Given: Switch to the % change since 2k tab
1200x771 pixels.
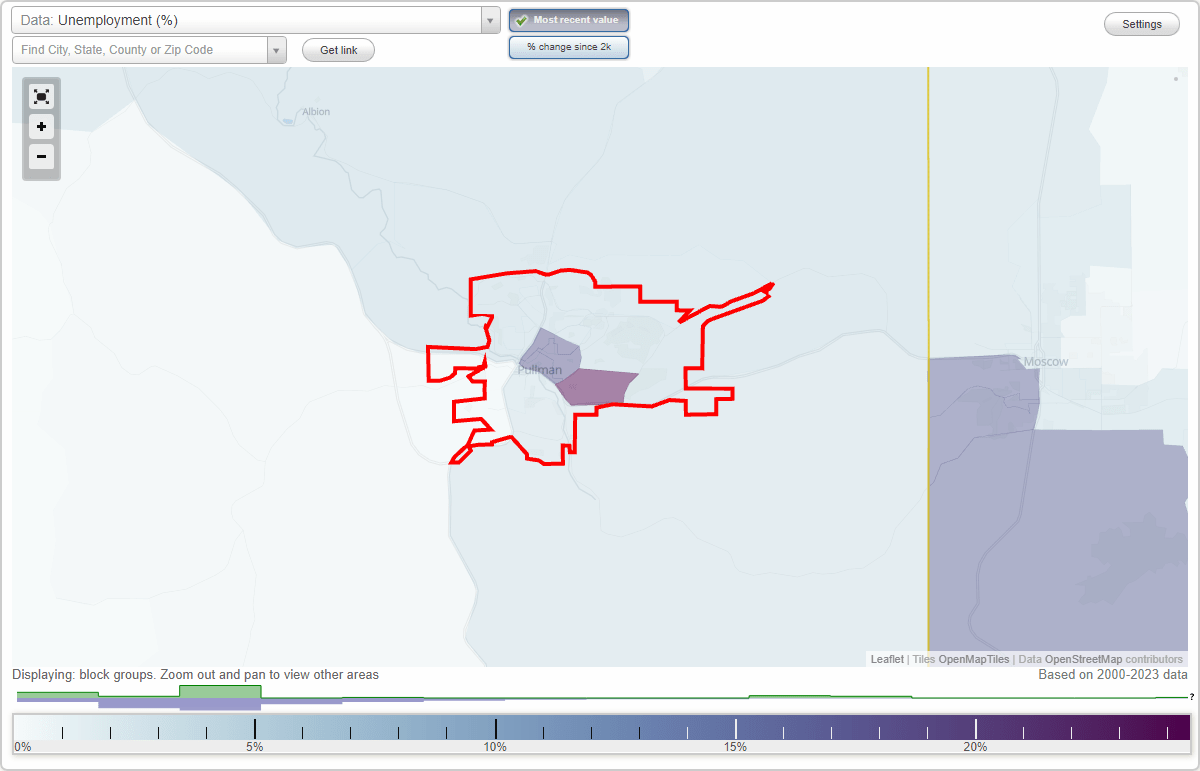Looking at the screenshot, I should [x=569, y=47].
